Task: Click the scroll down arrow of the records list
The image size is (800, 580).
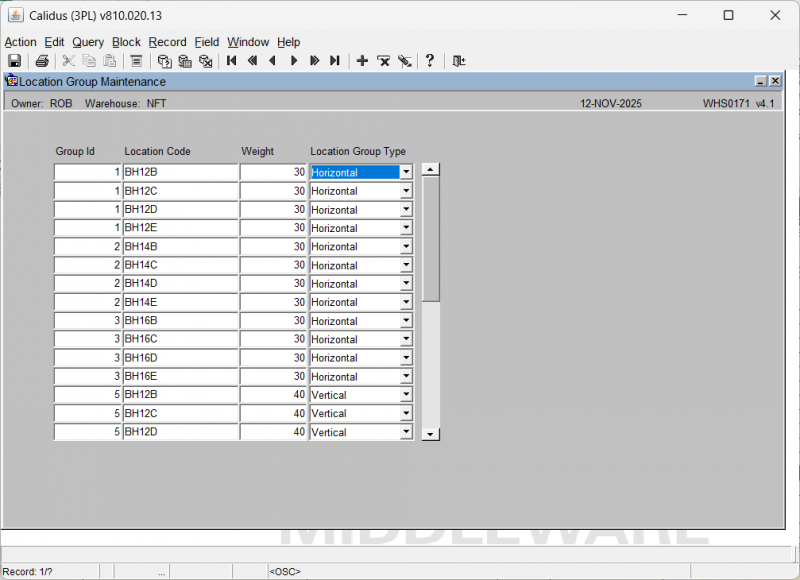Action: pos(431,434)
